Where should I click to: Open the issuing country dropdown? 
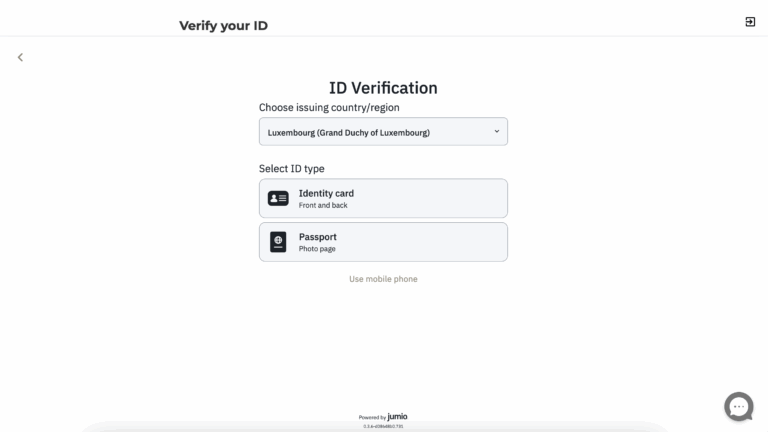point(383,132)
